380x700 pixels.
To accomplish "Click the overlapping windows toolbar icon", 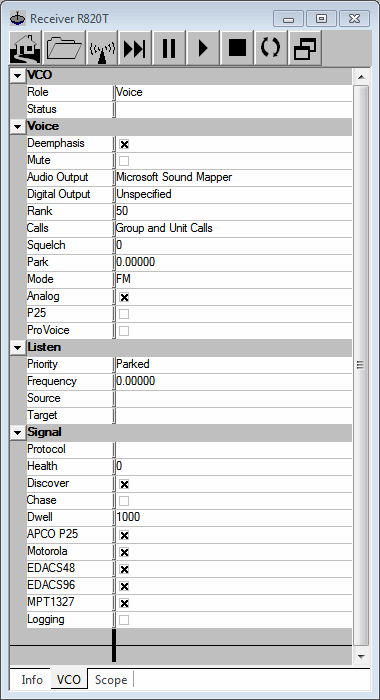I will tap(305, 48).
